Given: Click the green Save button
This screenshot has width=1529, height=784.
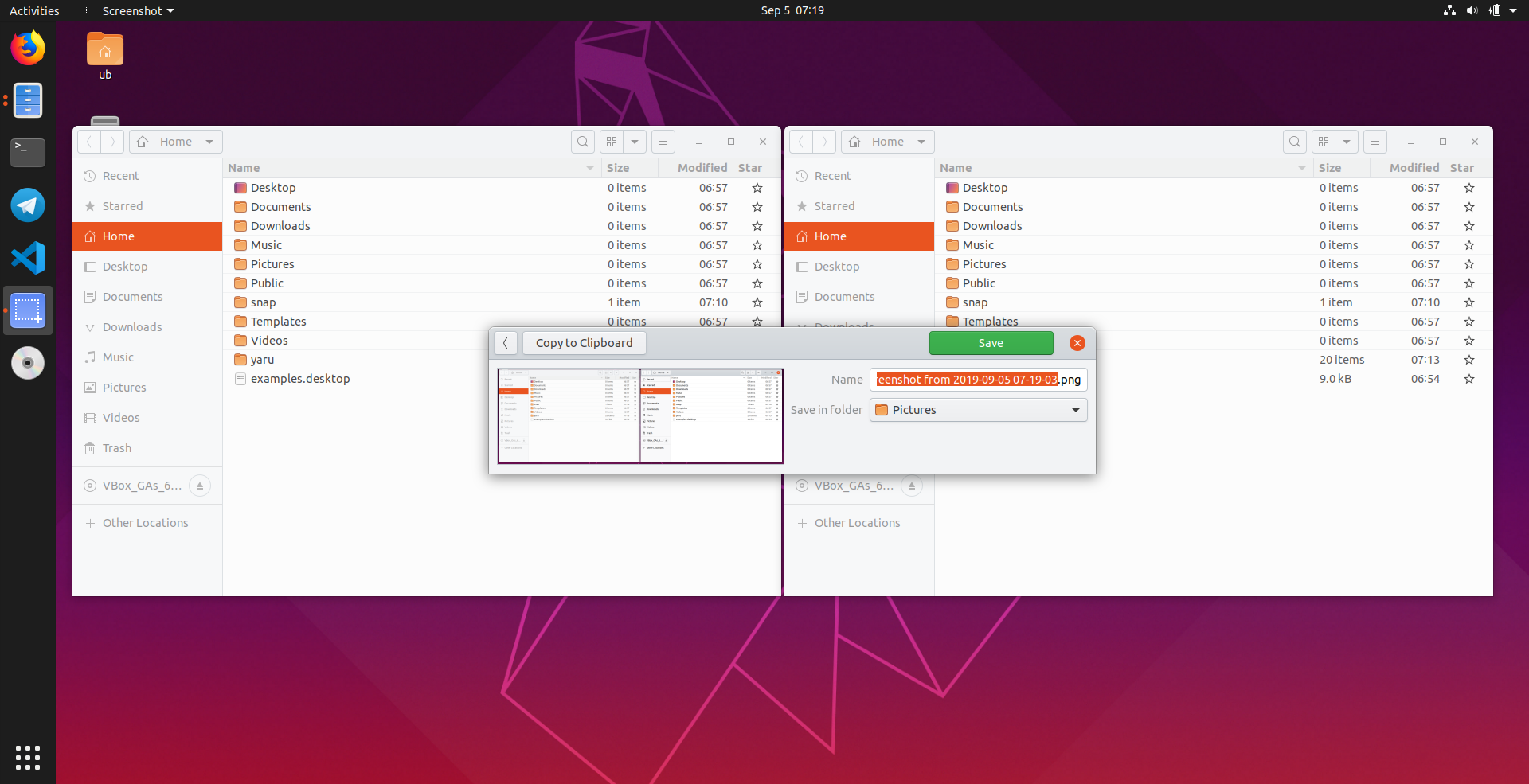Looking at the screenshot, I should pyautogui.click(x=991, y=343).
